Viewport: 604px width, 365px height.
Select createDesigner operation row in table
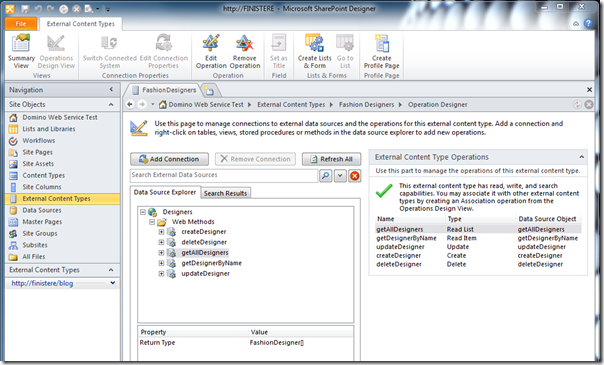tap(478, 256)
